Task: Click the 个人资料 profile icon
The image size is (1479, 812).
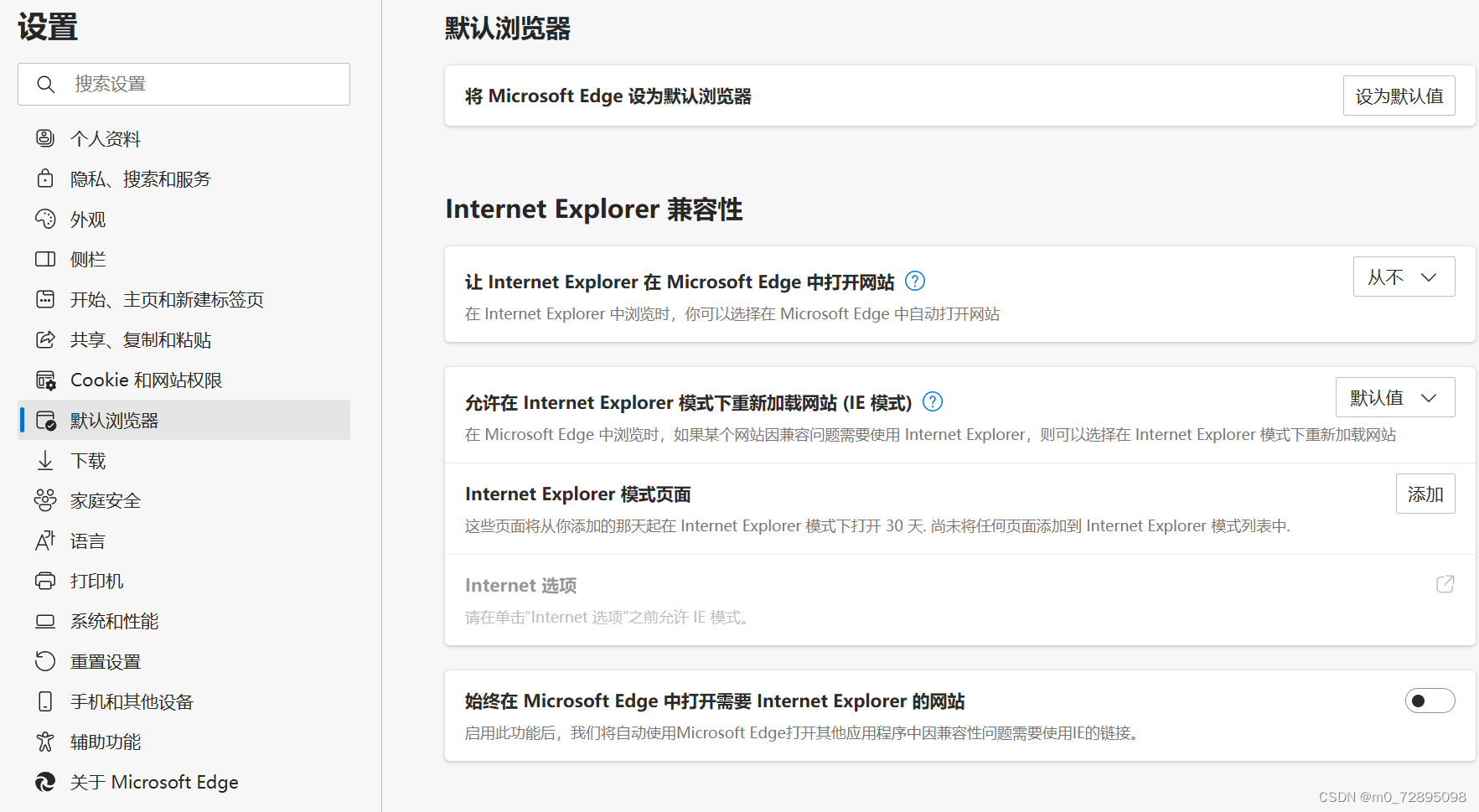Action: coord(45,138)
